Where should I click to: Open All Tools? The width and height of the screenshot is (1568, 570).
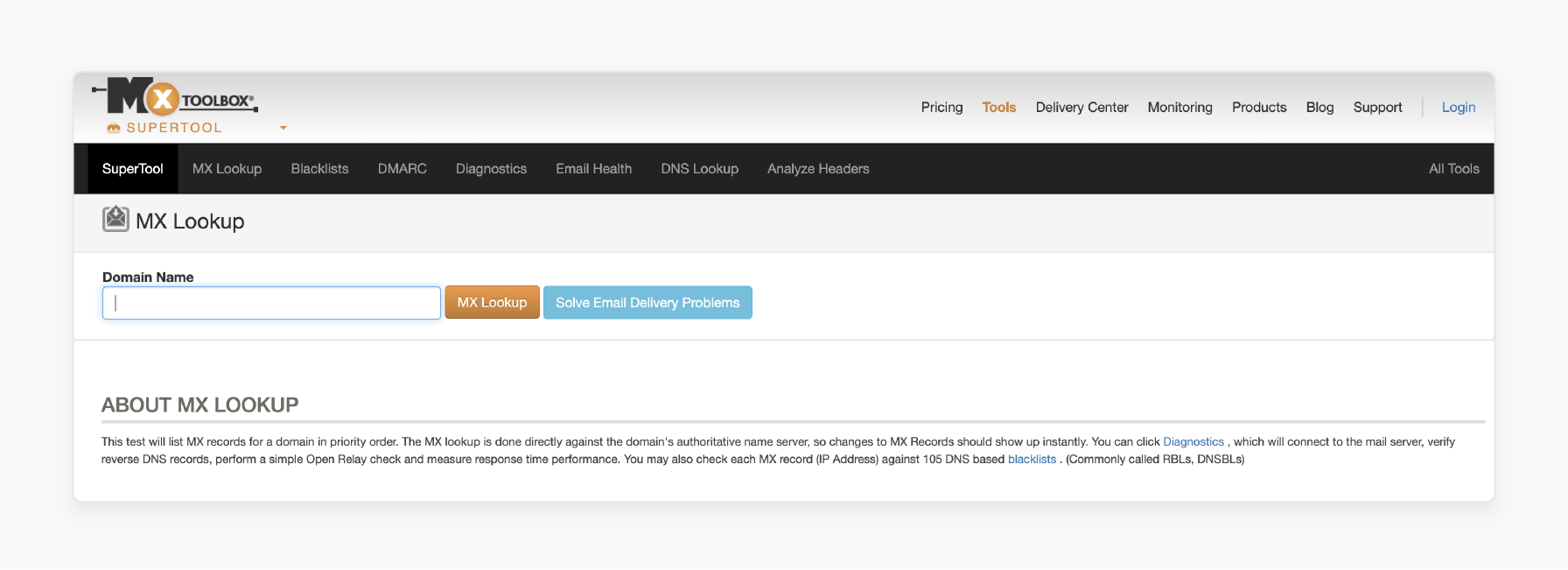coord(1454,169)
